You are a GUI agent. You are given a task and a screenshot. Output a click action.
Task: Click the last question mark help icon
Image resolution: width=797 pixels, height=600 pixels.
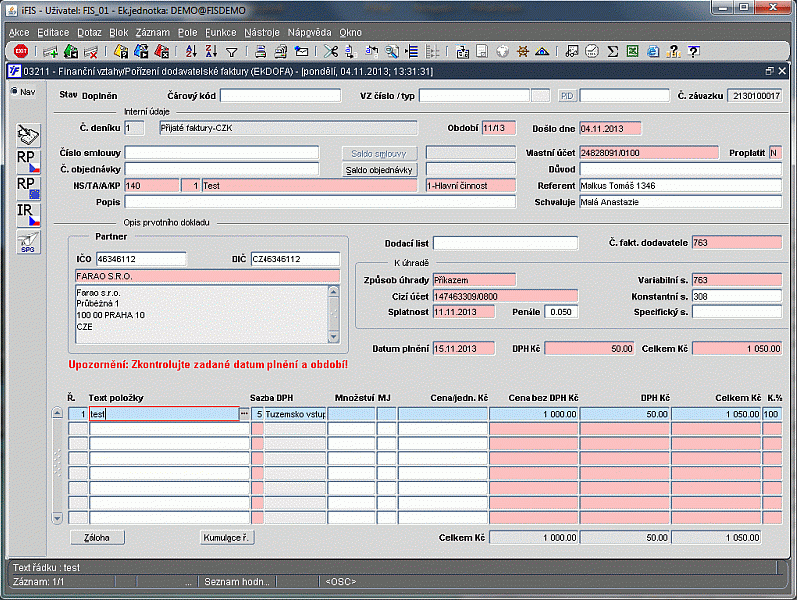pos(693,51)
